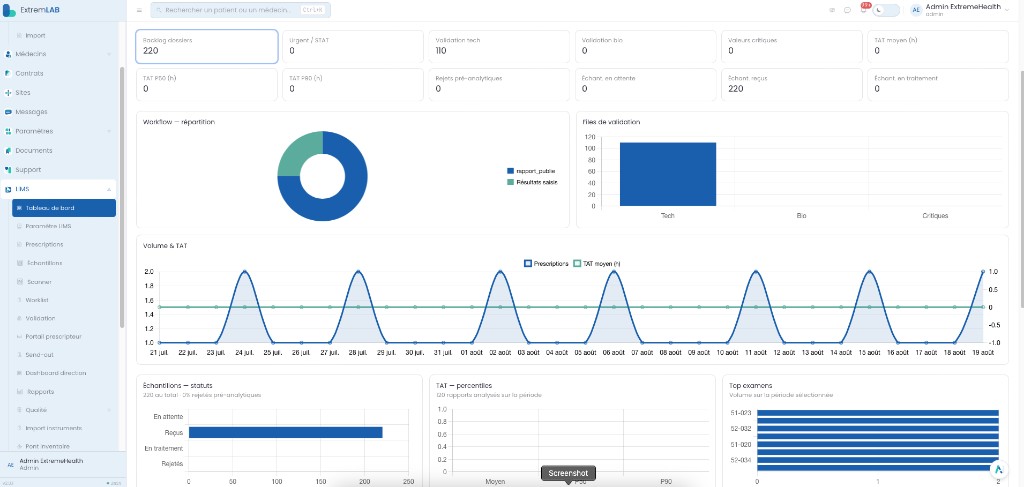Image resolution: width=1024 pixels, height=487 pixels.
Task: Focus the patient or doctor search field
Action: tap(240, 10)
